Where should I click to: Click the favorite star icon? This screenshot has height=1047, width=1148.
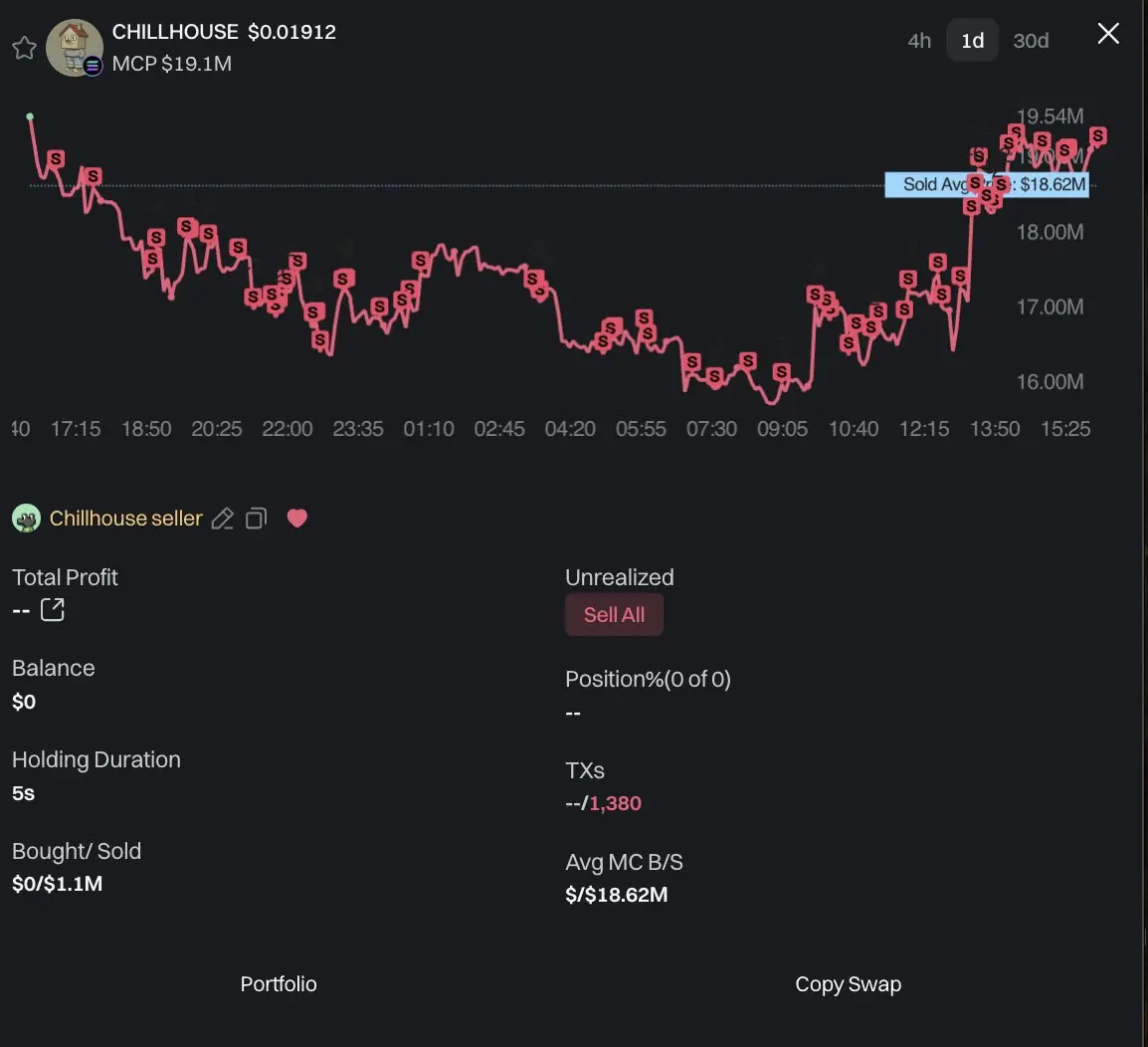coord(25,47)
